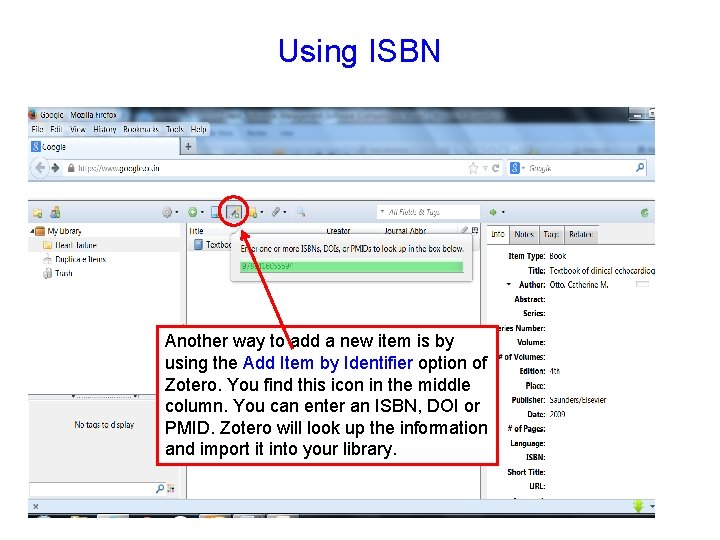The width and height of the screenshot is (720, 540).
Task: Open the File menu
Action: 38,129
